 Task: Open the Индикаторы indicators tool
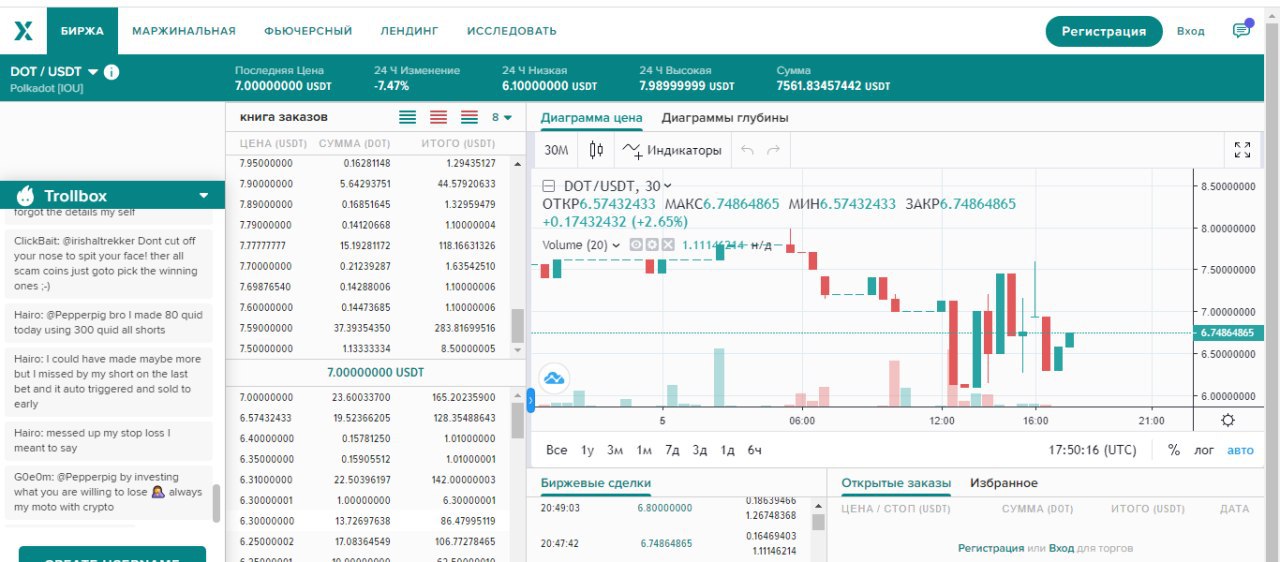coord(671,150)
